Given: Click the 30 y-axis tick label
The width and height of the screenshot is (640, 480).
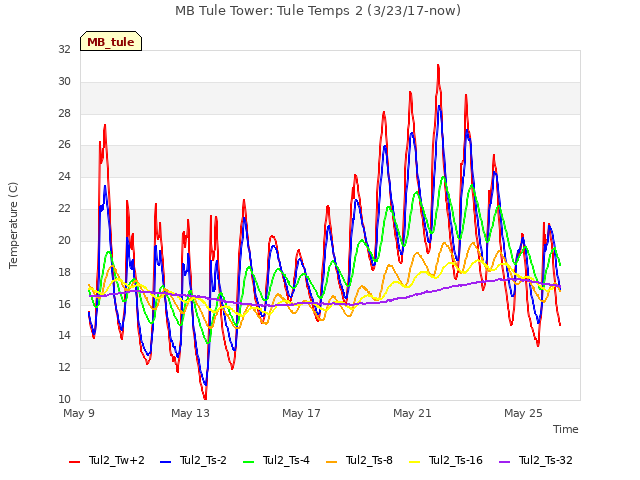Looking at the screenshot, I should pos(64,81).
